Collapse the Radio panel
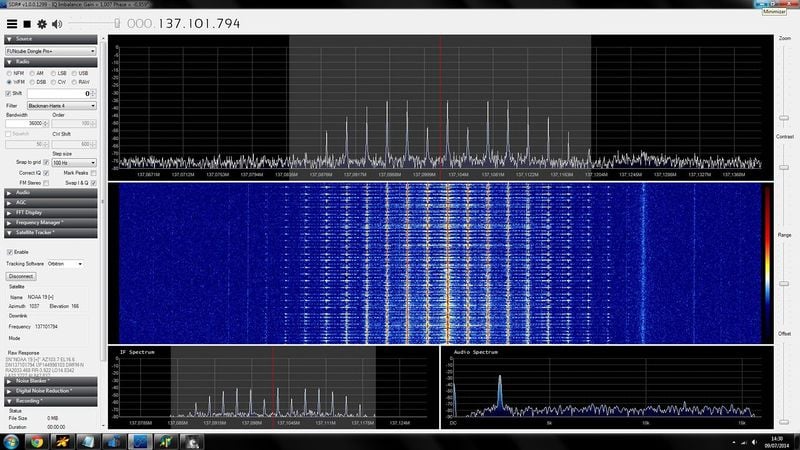This screenshot has height=450, width=800. [x=51, y=62]
